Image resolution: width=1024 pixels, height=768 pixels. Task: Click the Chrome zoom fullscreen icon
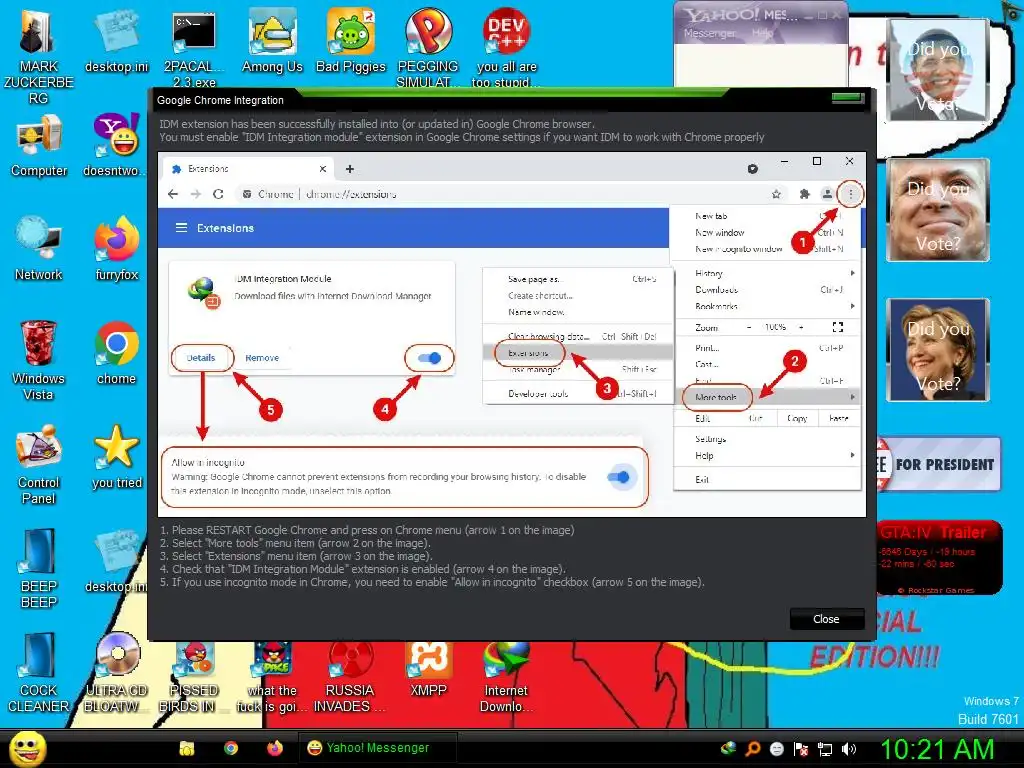click(x=838, y=327)
